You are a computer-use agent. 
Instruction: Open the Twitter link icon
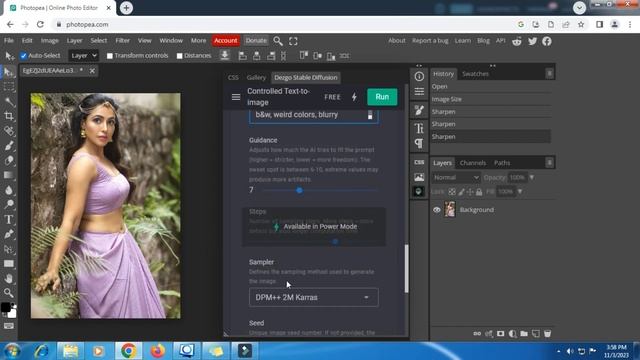(532, 41)
